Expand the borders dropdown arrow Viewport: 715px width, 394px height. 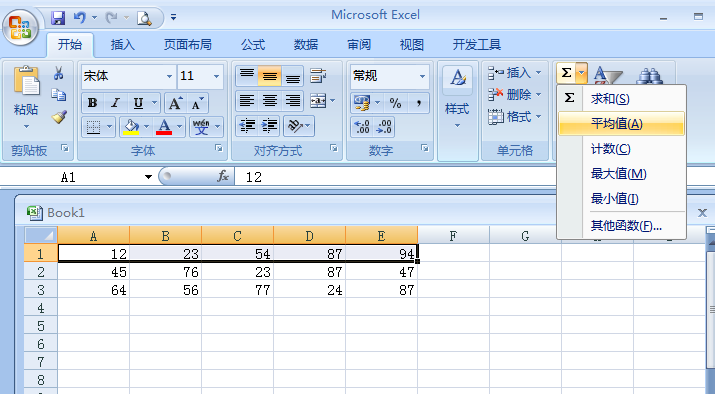tap(110, 126)
